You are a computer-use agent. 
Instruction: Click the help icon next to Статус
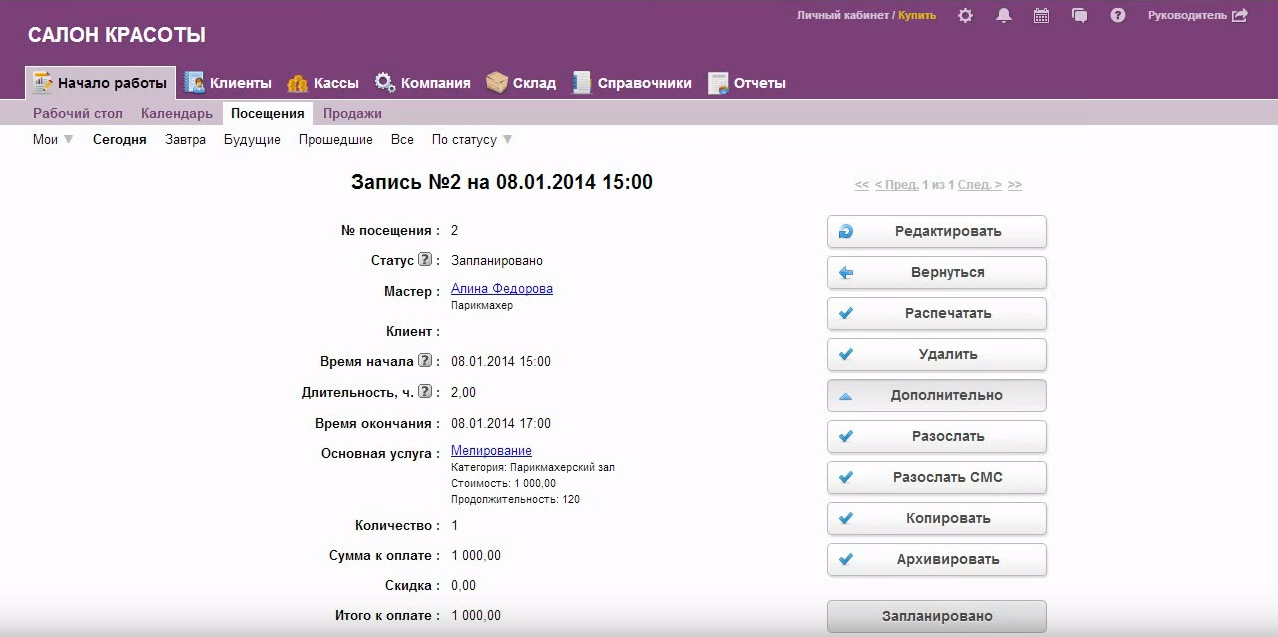point(425,260)
